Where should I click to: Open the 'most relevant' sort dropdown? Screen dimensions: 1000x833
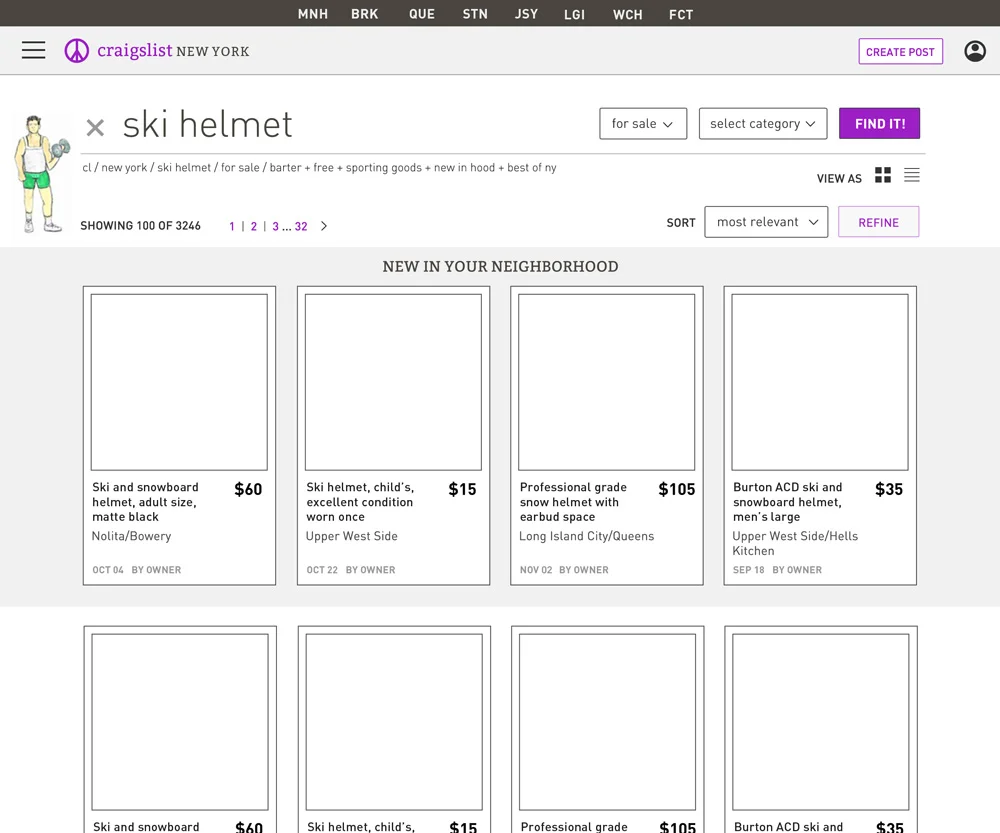766,222
